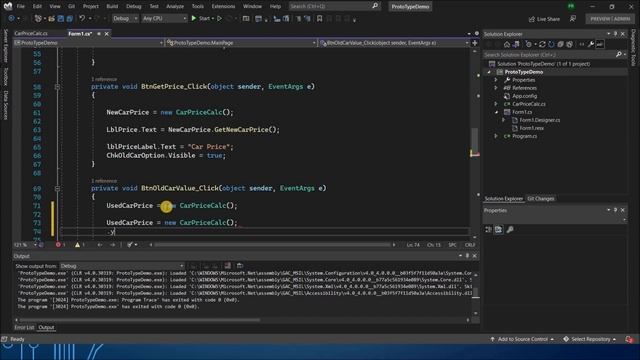This screenshot has height=360, width=640.
Task: Toggle Auto Hide pin on Properties panel
Action: 615,210
